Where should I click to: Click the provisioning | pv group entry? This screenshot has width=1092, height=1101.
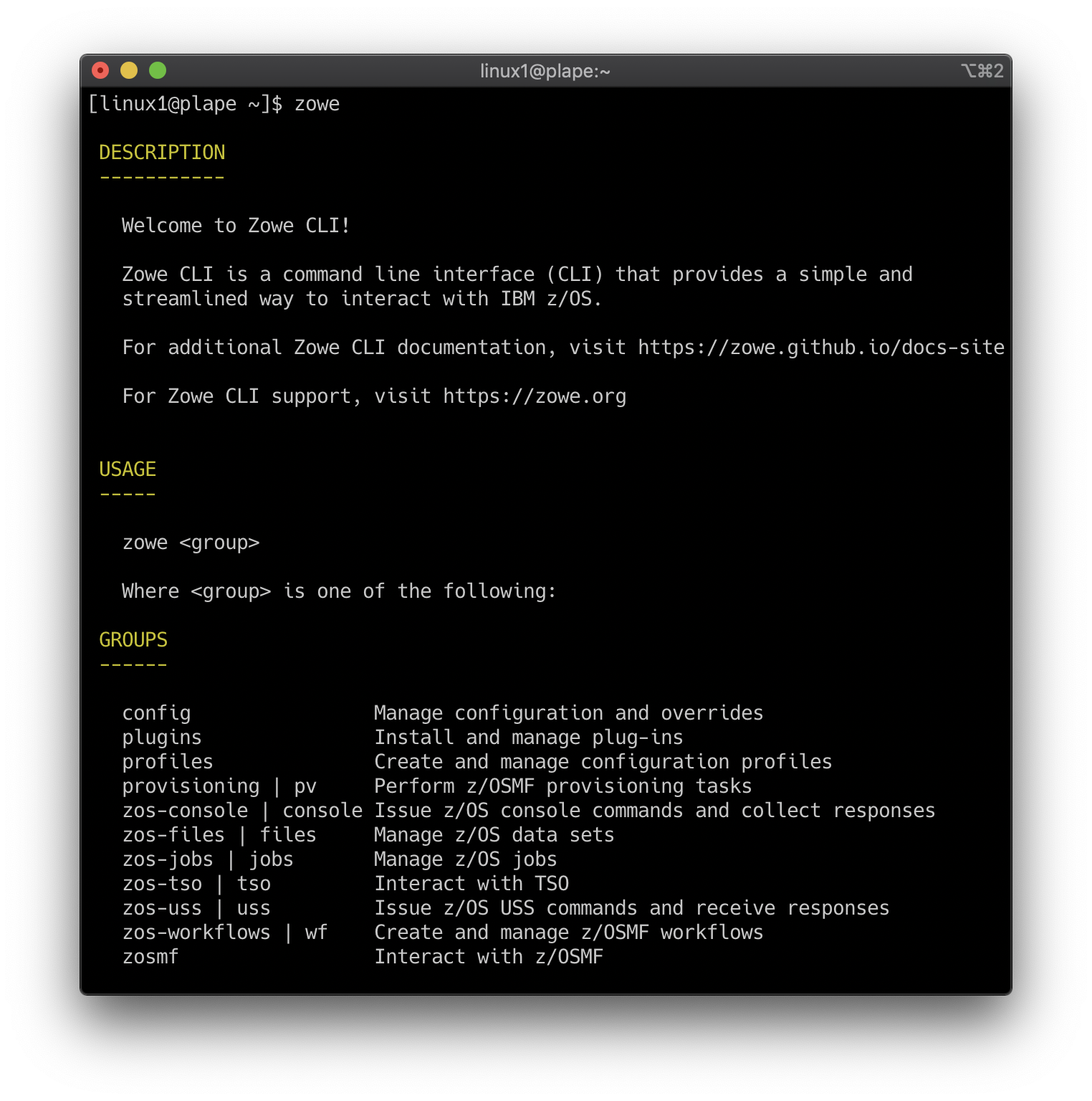[219, 786]
